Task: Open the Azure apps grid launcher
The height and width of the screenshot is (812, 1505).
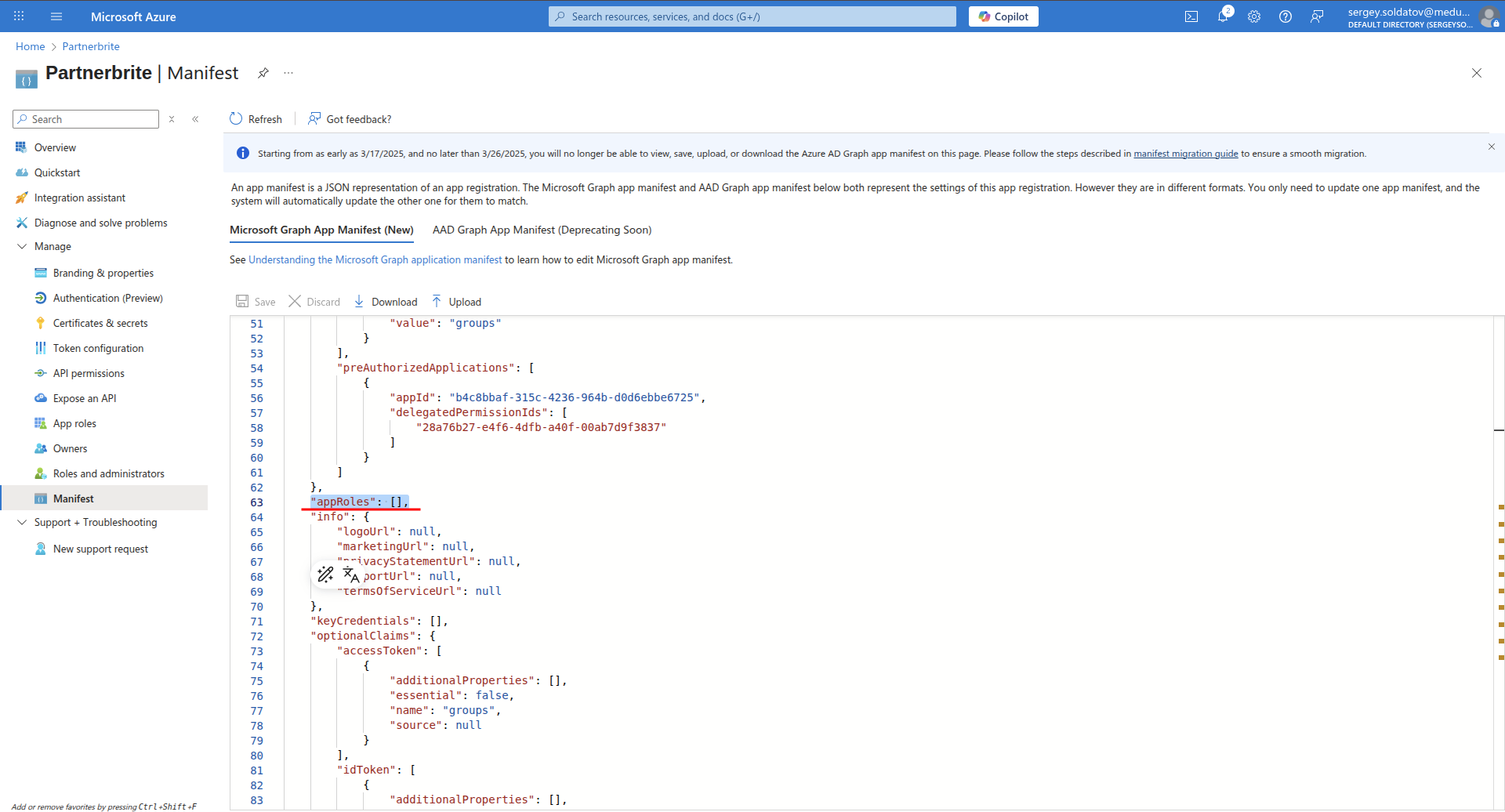Action: (x=19, y=16)
